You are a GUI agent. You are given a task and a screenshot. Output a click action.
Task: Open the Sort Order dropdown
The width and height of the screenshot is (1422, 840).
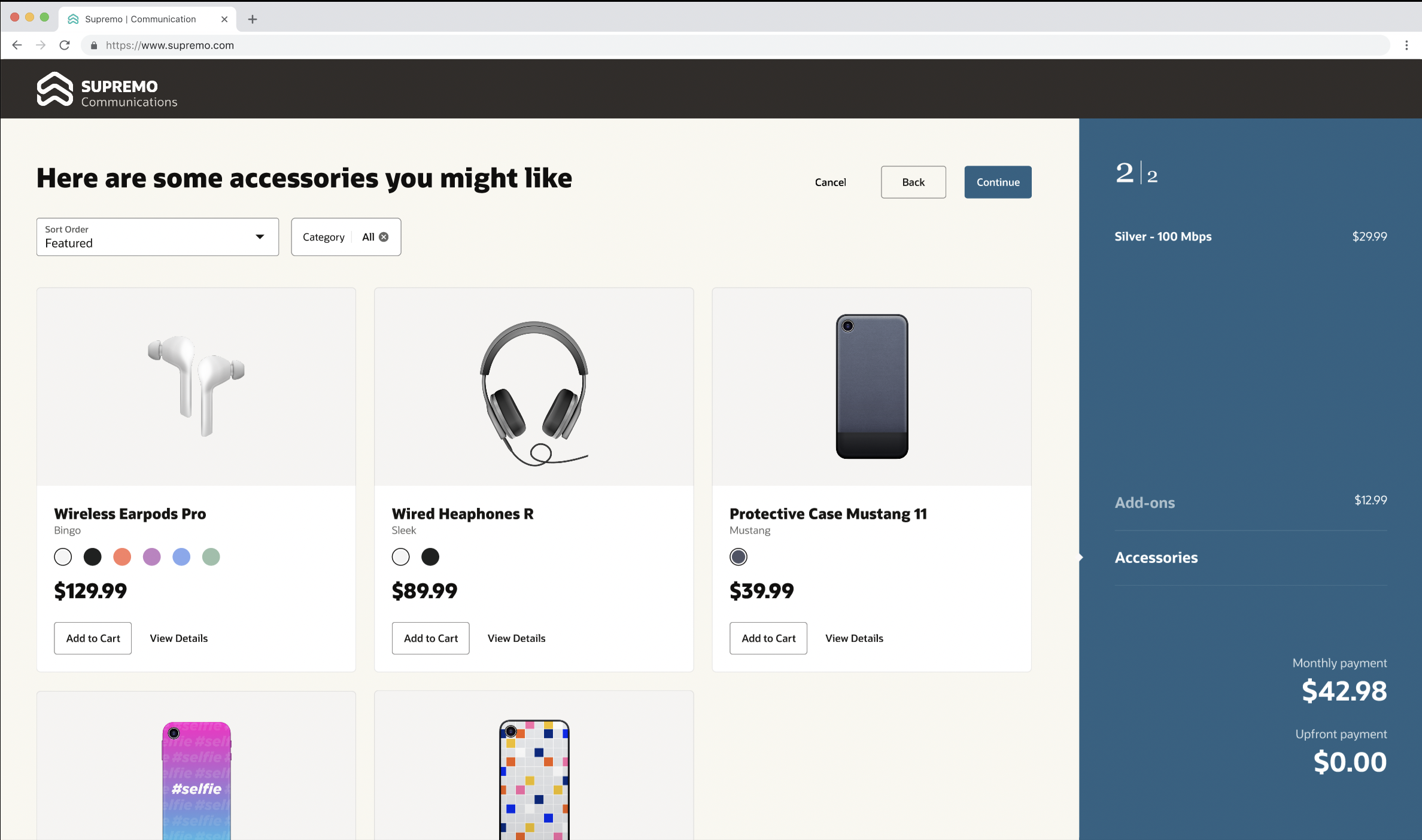click(x=157, y=237)
